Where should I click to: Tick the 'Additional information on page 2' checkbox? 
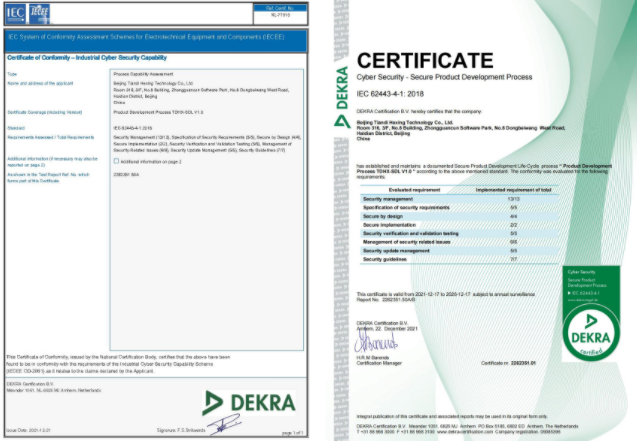pos(117,161)
